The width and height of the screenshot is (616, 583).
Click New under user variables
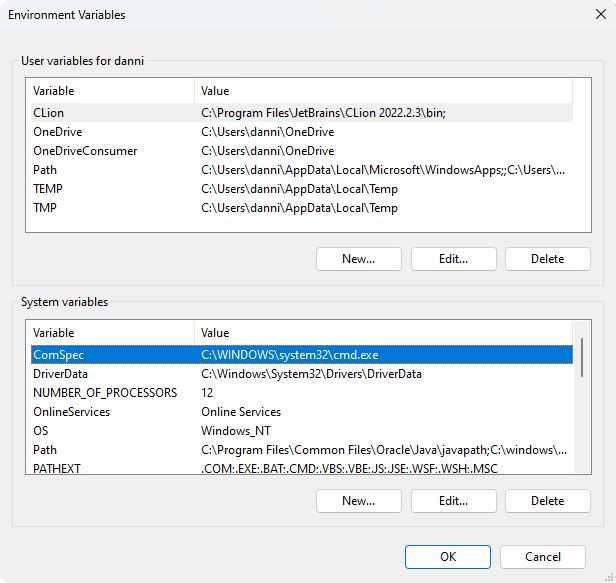(x=359, y=259)
